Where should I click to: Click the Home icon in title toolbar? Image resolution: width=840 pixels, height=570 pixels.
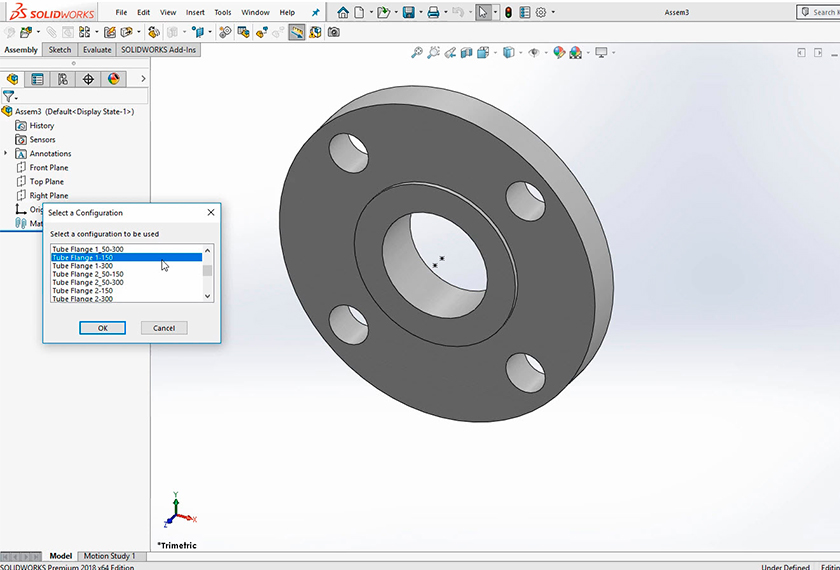click(x=343, y=13)
